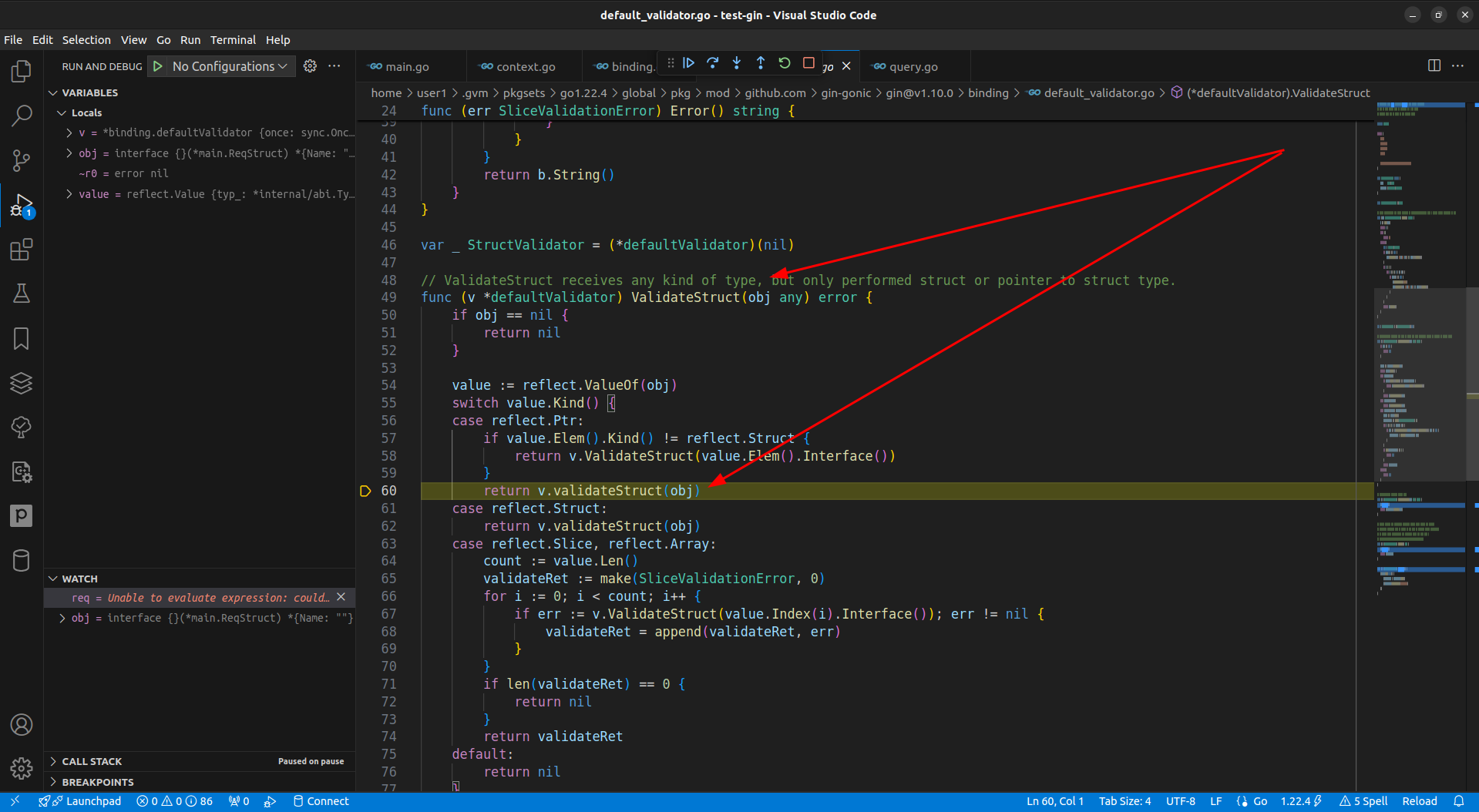Click line number 60 gutter
1479x812 pixels.
coord(389,491)
